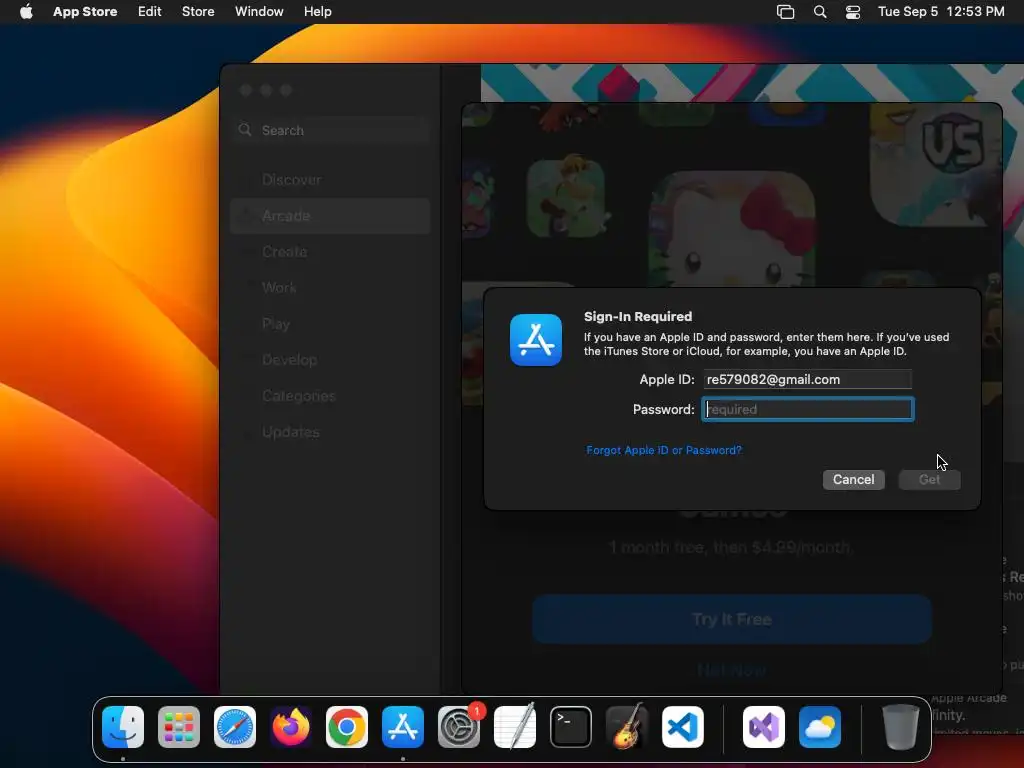Click the Sign-In Required heading
The height and width of the screenshot is (768, 1024).
click(x=638, y=317)
